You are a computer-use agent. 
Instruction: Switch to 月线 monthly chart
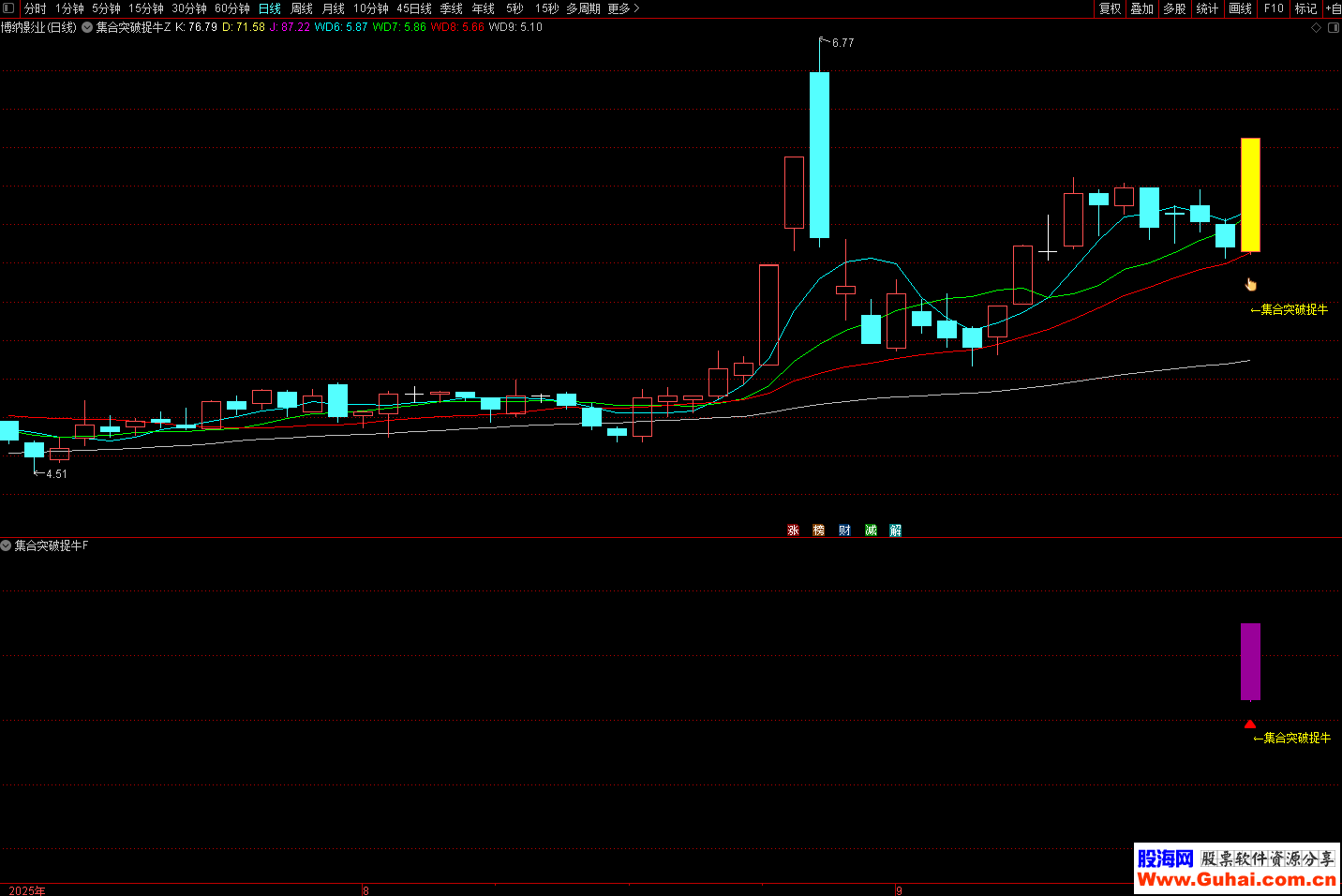pos(334,8)
